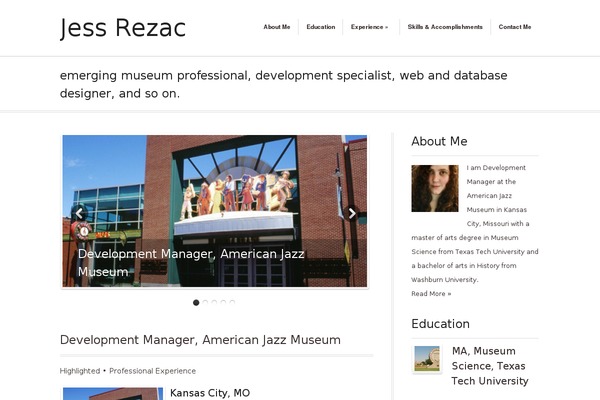Click the Texas Tech University thumbnail
600x400 pixels.
[x=427, y=359]
